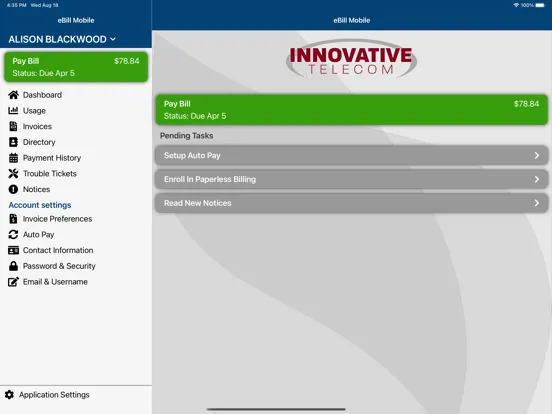Screen dimensions: 552x414
Task: Tap the main panel Pay Bill banner
Action: [x=351, y=109]
